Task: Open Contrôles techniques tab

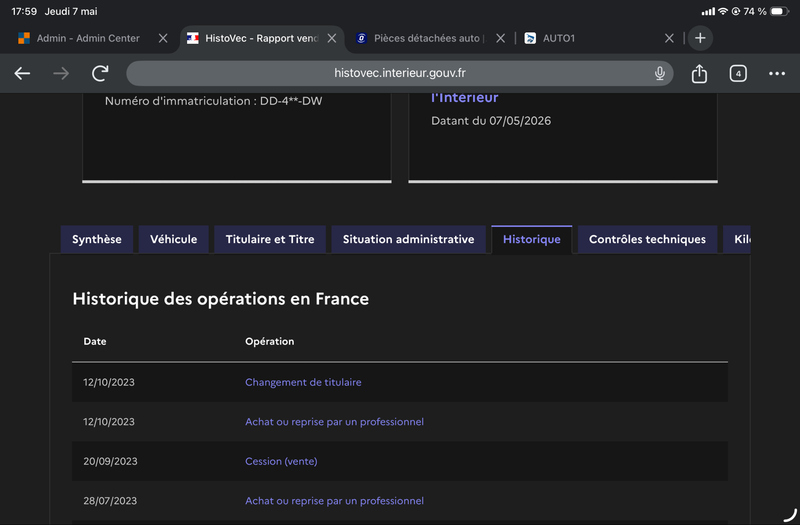Action: point(647,239)
